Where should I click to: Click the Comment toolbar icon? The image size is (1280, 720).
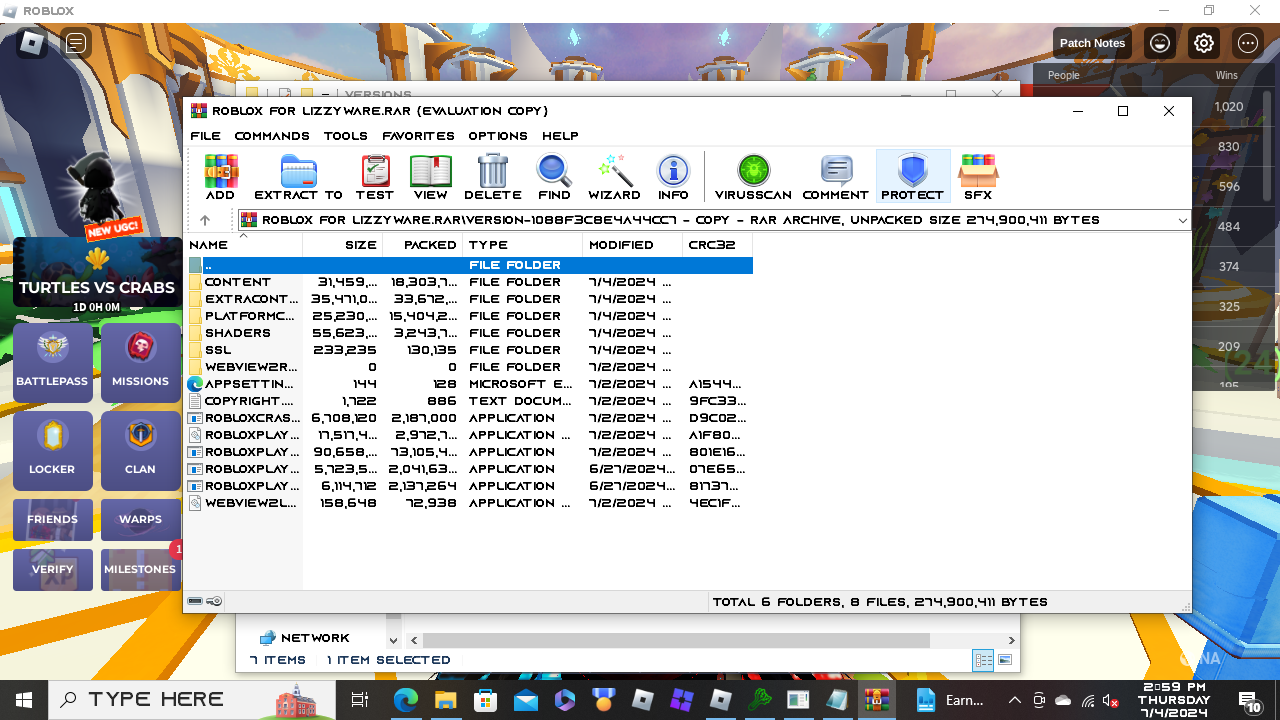[835, 177]
